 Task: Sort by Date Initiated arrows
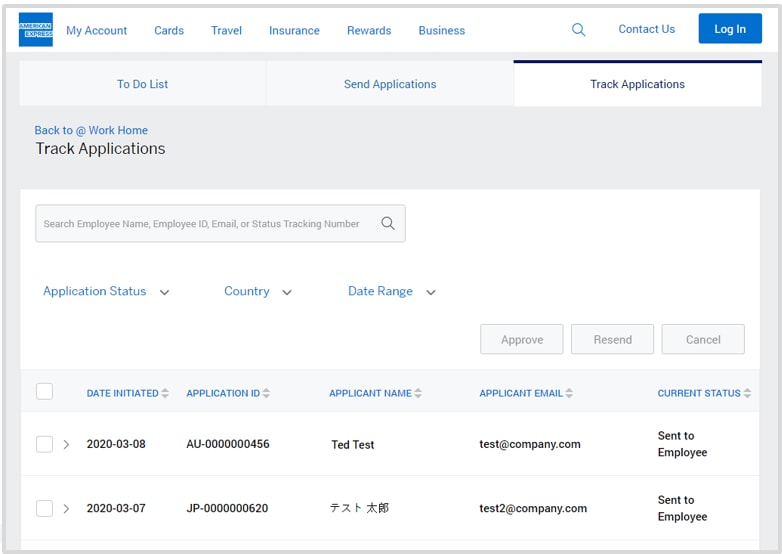[165, 393]
